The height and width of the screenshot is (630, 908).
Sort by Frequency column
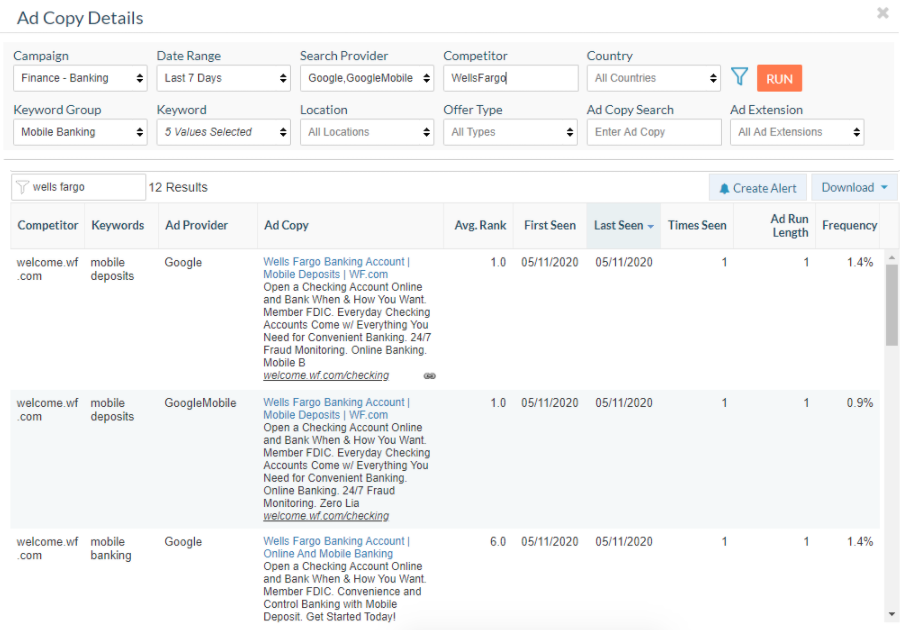[x=850, y=225]
